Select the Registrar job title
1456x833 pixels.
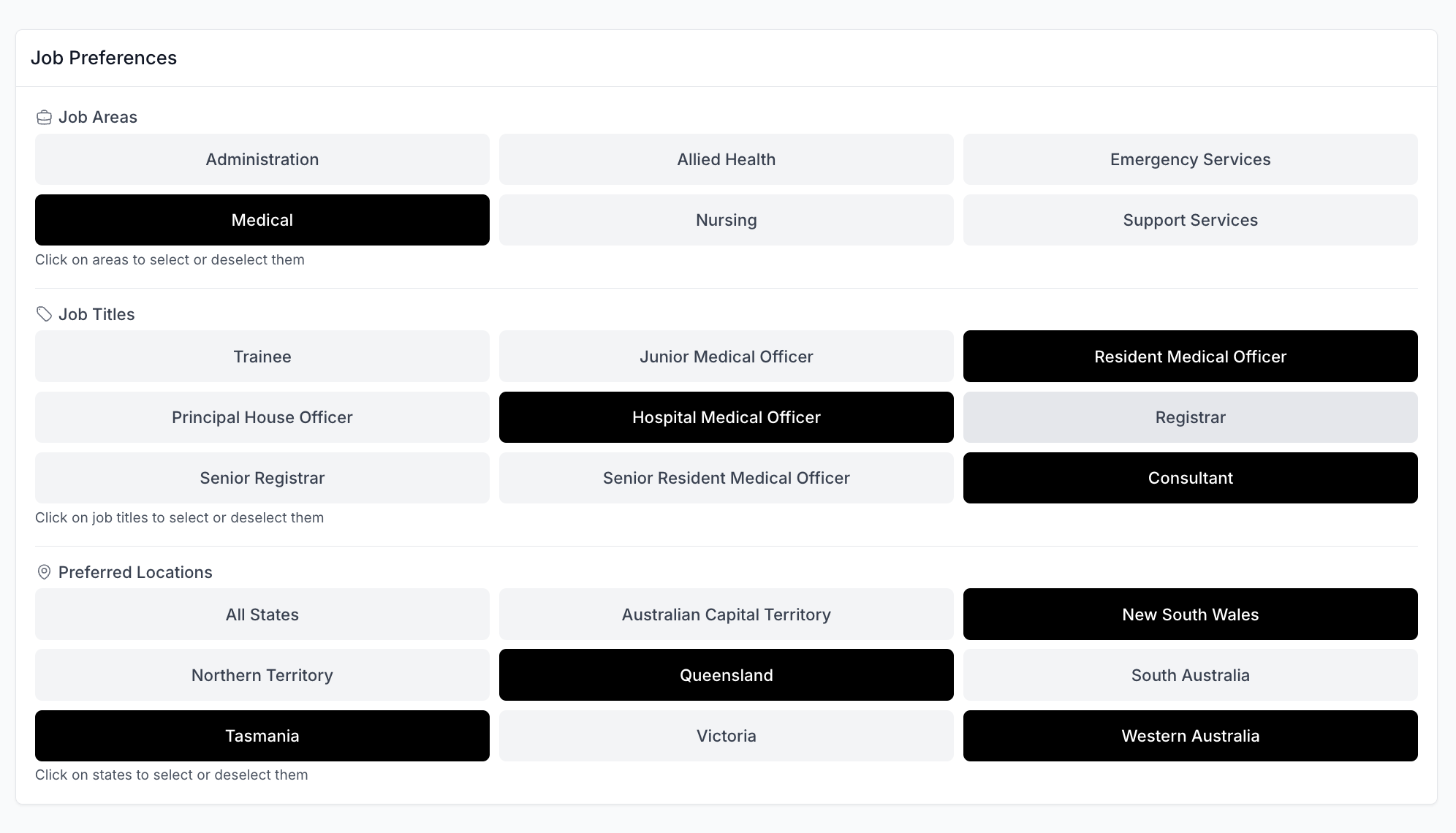[1190, 417]
